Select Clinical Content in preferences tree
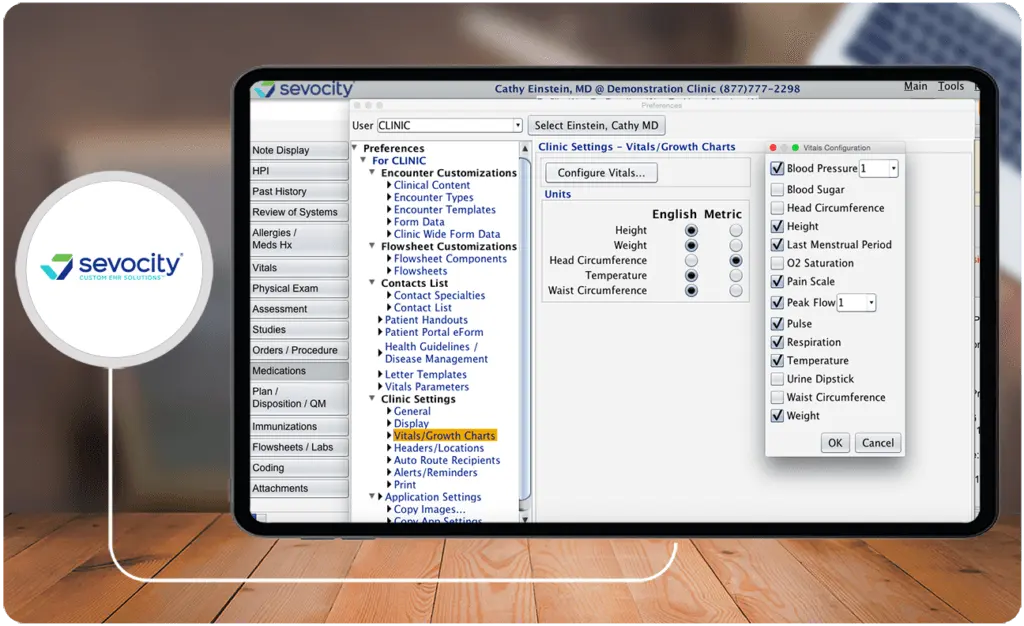1024x626 pixels. tap(432, 185)
